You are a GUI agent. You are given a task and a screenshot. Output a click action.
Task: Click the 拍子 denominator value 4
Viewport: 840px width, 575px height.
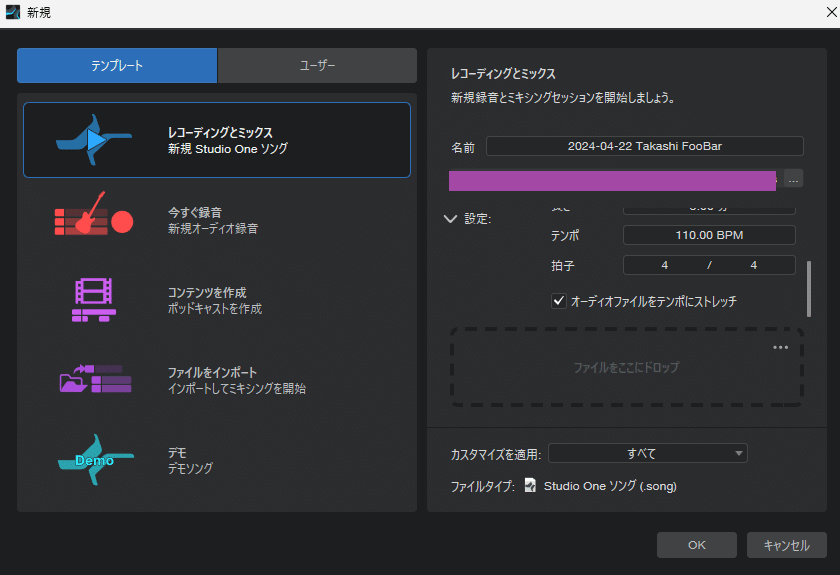753,265
